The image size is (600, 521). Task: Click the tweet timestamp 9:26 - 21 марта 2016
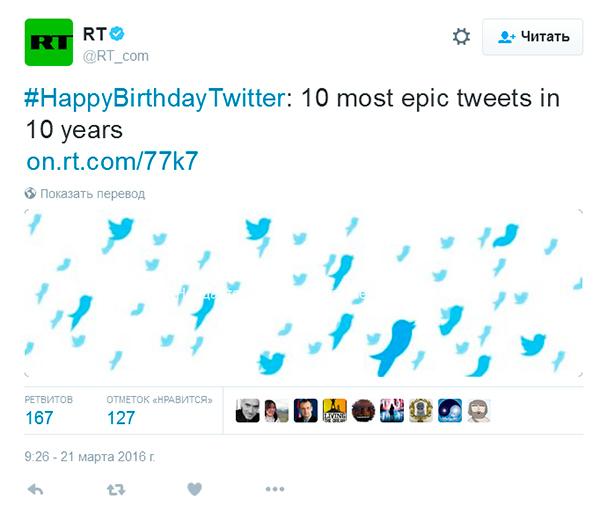pos(90,456)
